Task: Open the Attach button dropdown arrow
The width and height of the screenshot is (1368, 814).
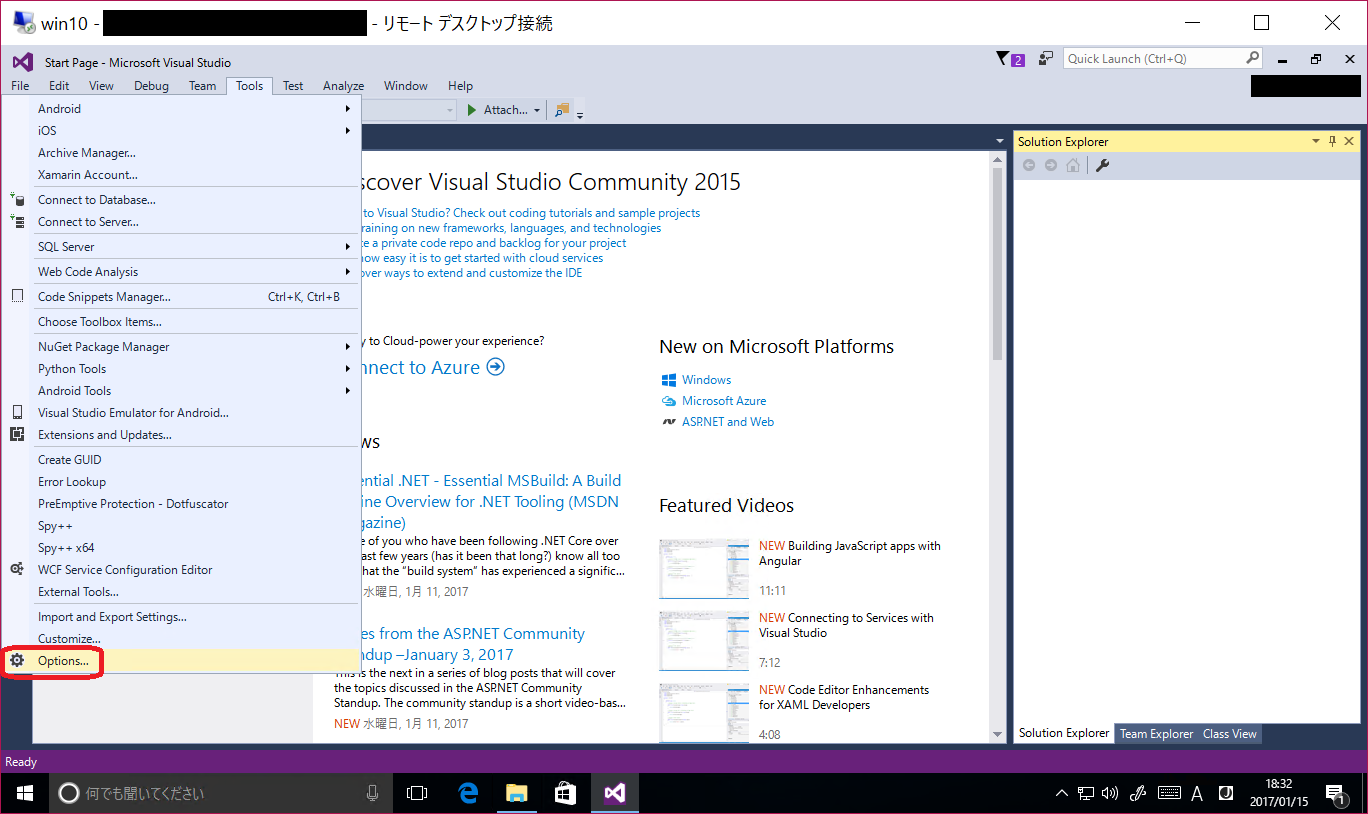Action: [537, 110]
